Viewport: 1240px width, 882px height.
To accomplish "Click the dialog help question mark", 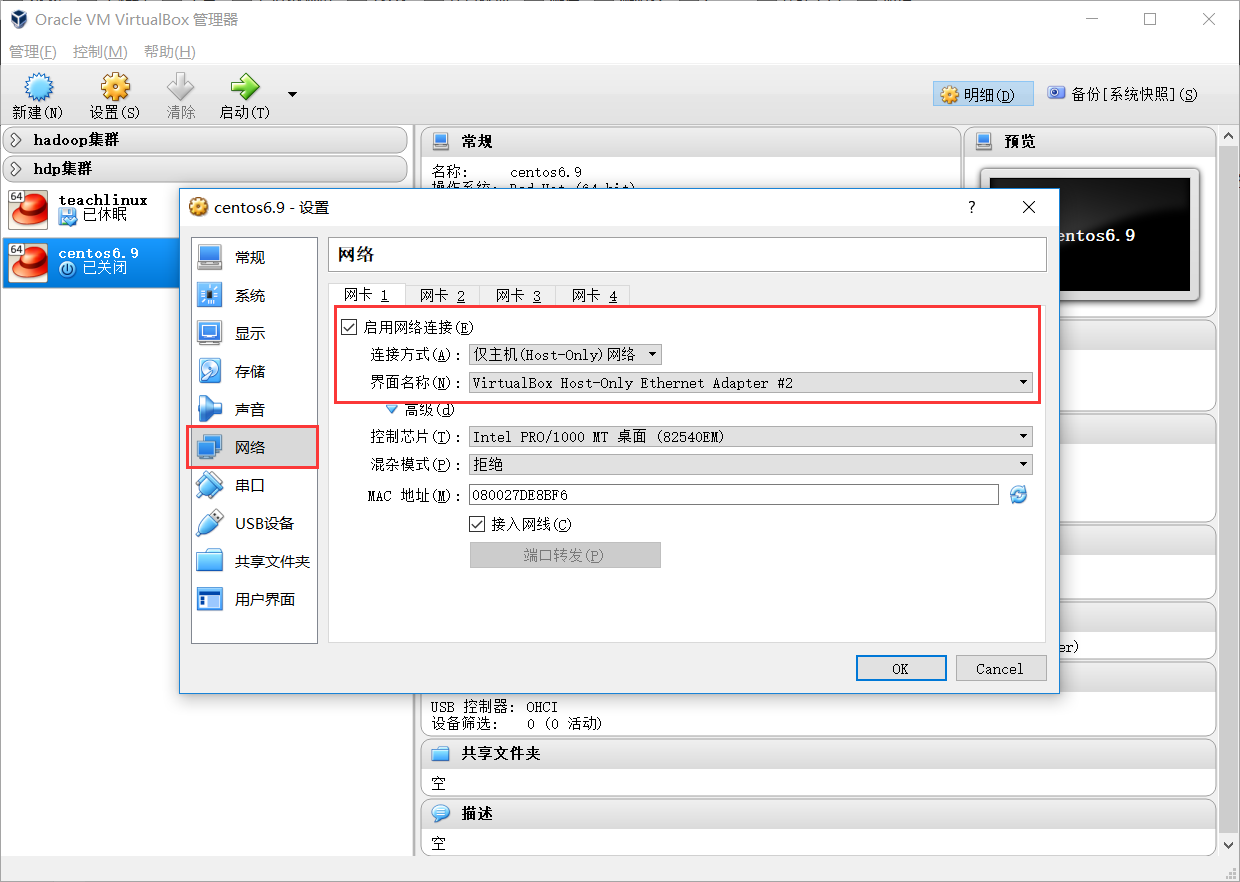I will pos(971,207).
